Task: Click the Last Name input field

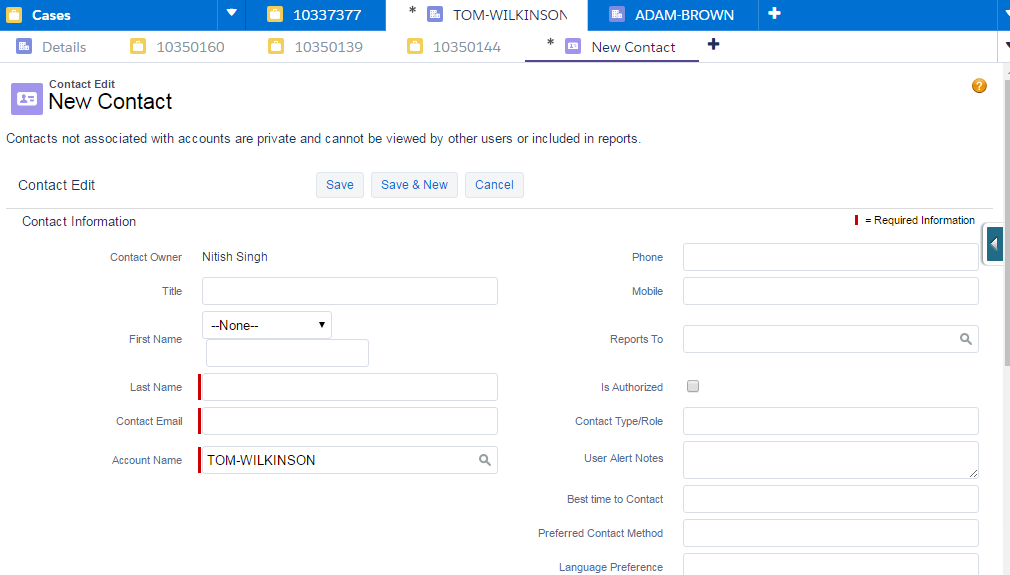Action: pos(349,387)
